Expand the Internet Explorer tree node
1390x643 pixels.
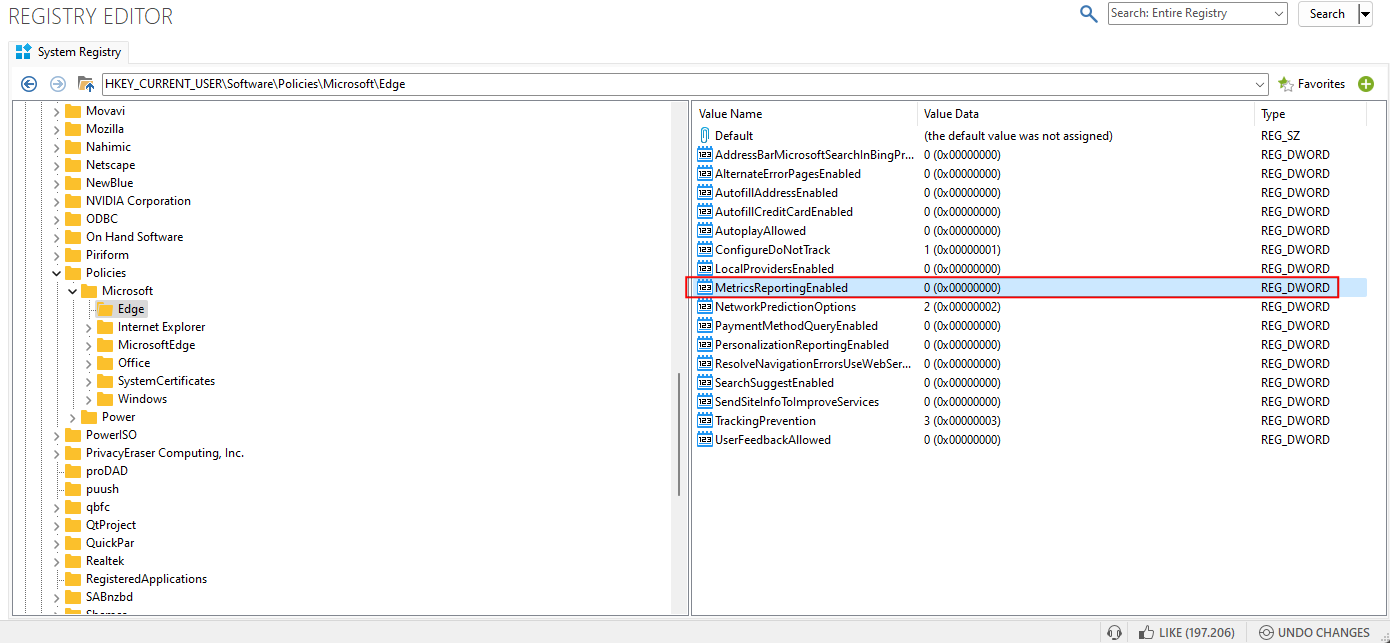point(88,327)
